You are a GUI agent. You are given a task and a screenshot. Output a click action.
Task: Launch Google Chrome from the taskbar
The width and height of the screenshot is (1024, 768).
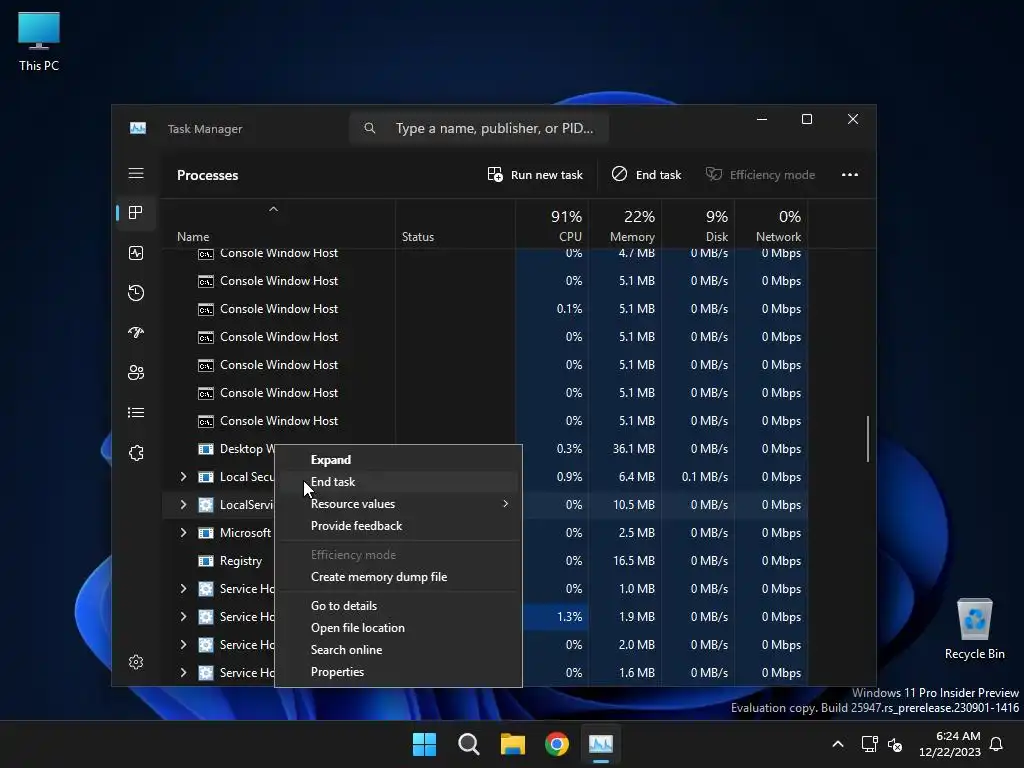[x=556, y=744]
